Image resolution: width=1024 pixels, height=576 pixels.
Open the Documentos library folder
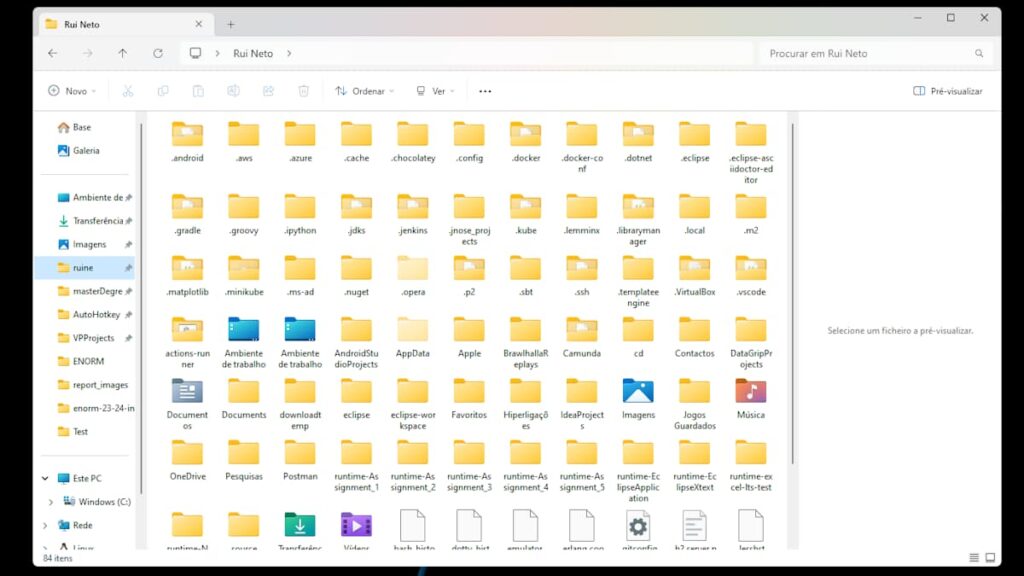pyautogui.click(x=187, y=403)
